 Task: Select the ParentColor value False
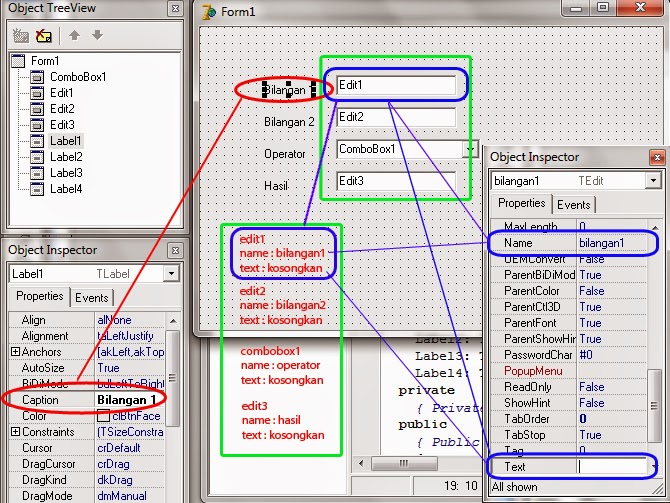point(612,291)
